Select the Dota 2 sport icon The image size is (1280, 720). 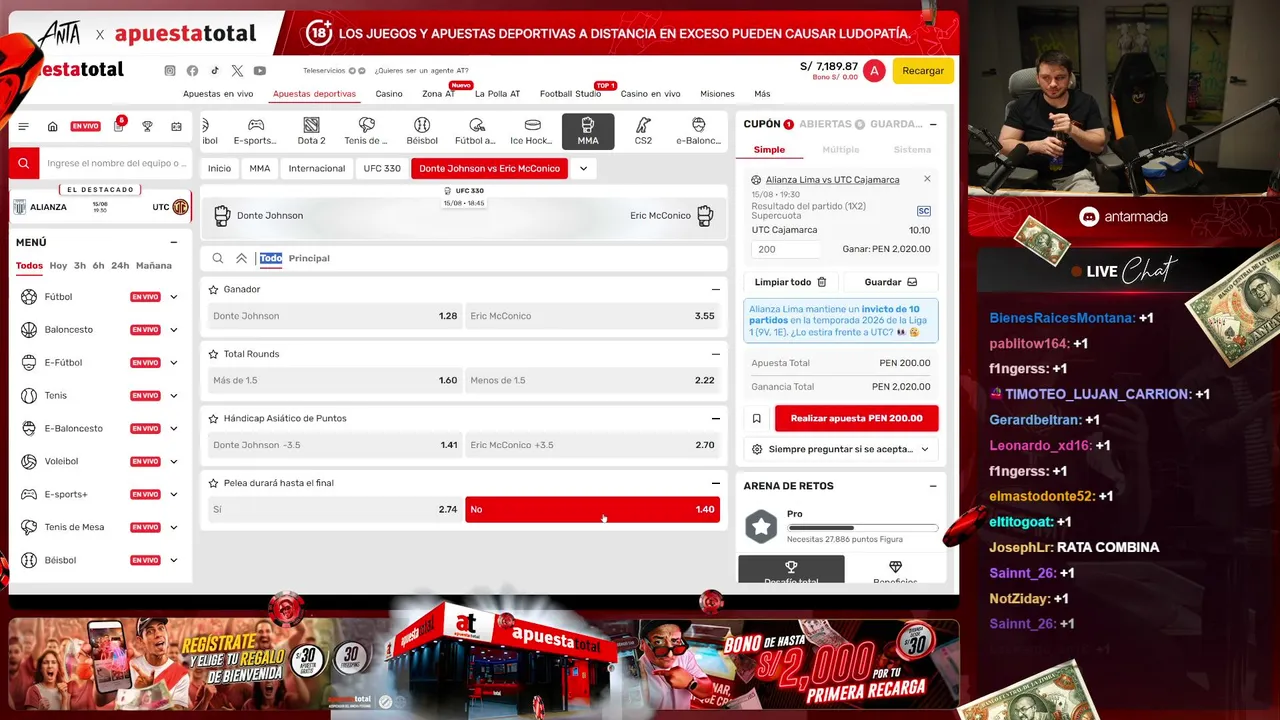[x=311, y=131]
